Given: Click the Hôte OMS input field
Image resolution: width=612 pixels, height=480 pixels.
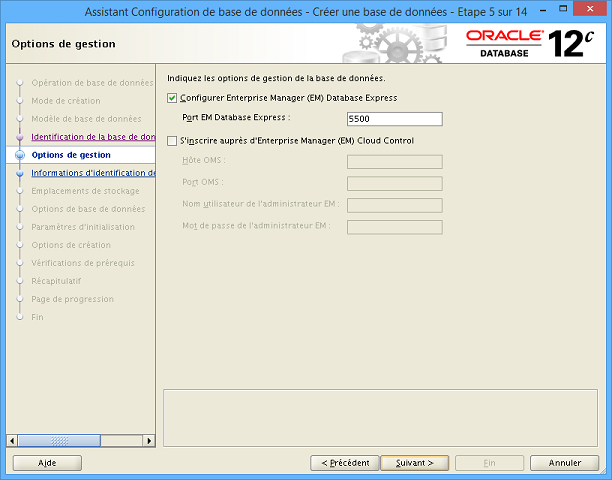Looking at the screenshot, I should 395,162.
